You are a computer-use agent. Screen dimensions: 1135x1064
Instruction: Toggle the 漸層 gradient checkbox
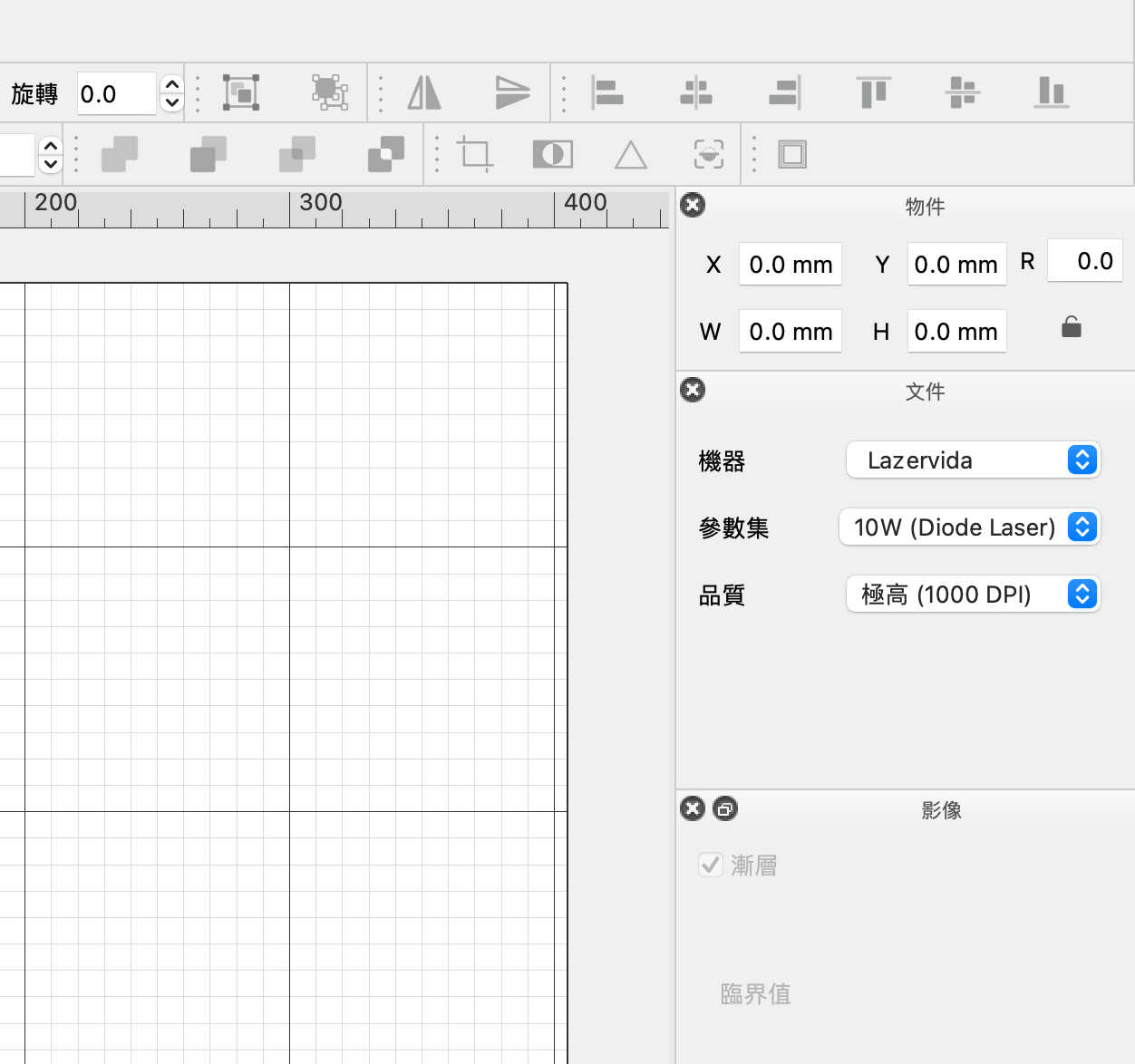point(711,865)
